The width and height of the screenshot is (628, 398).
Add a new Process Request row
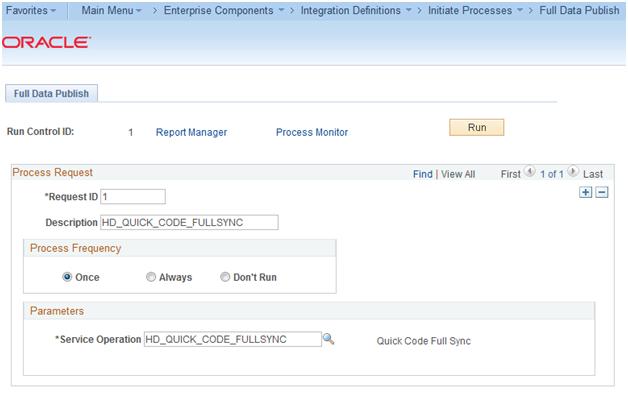586,192
